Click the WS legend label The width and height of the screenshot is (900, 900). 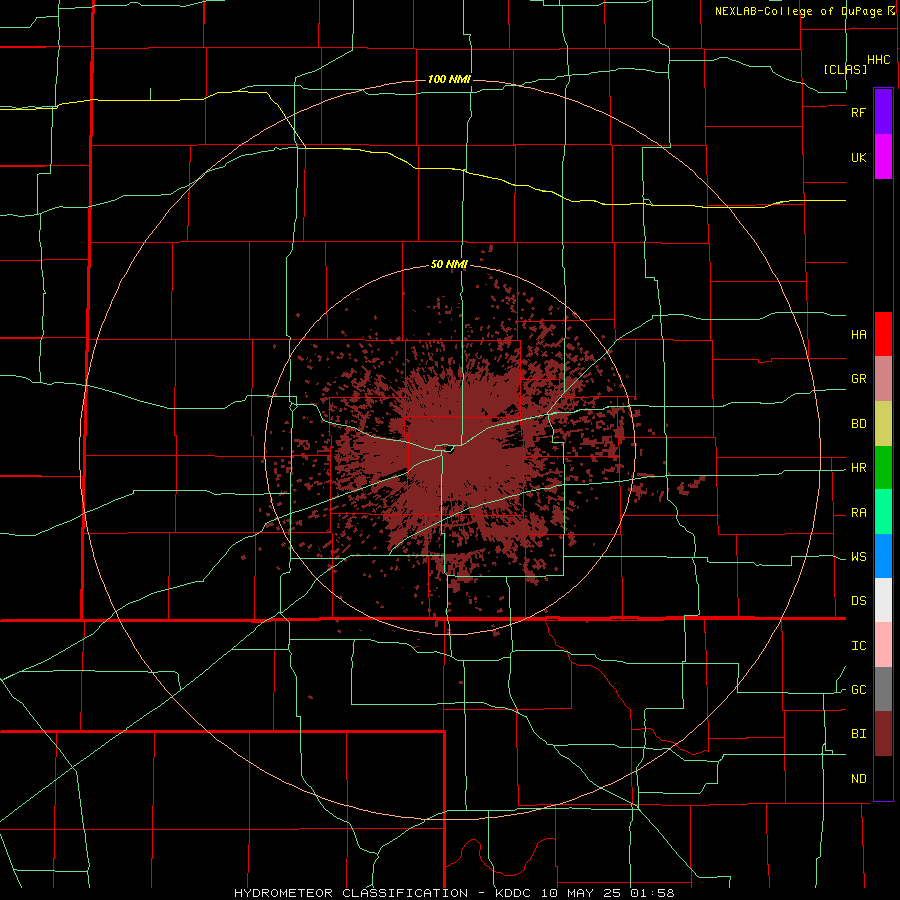[858, 557]
